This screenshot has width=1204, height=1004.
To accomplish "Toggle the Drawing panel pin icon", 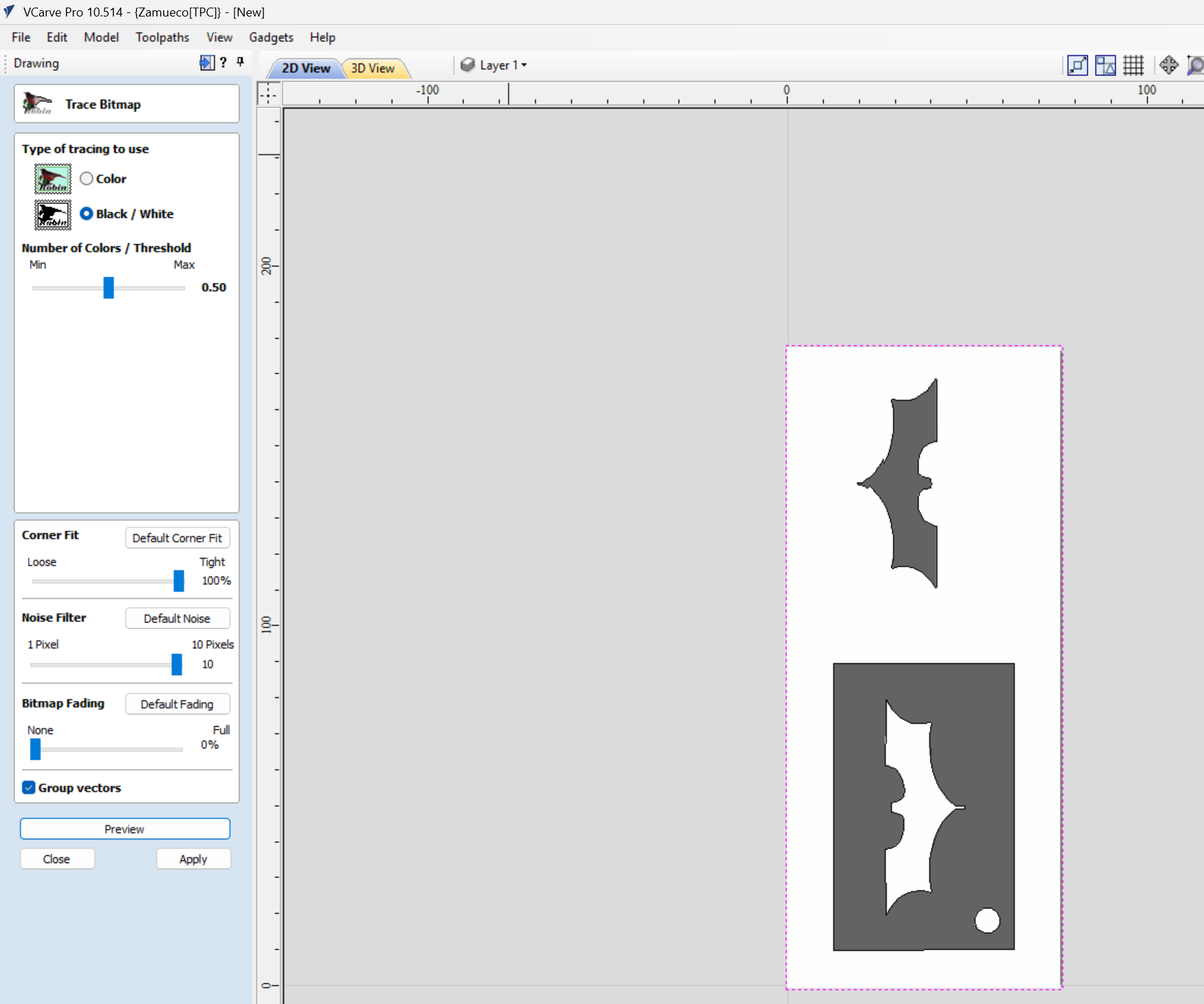I will (x=240, y=63).
